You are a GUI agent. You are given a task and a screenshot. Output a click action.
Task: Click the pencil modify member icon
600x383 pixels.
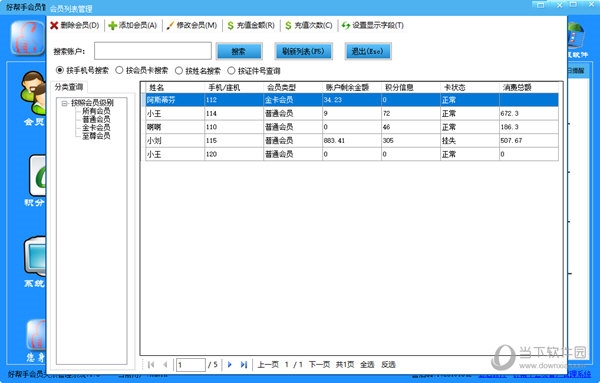170,25
